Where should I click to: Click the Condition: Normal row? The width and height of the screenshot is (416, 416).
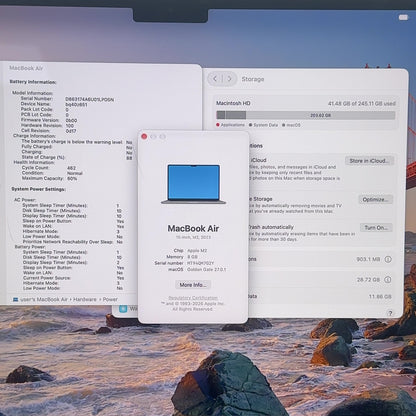(52, 173)
